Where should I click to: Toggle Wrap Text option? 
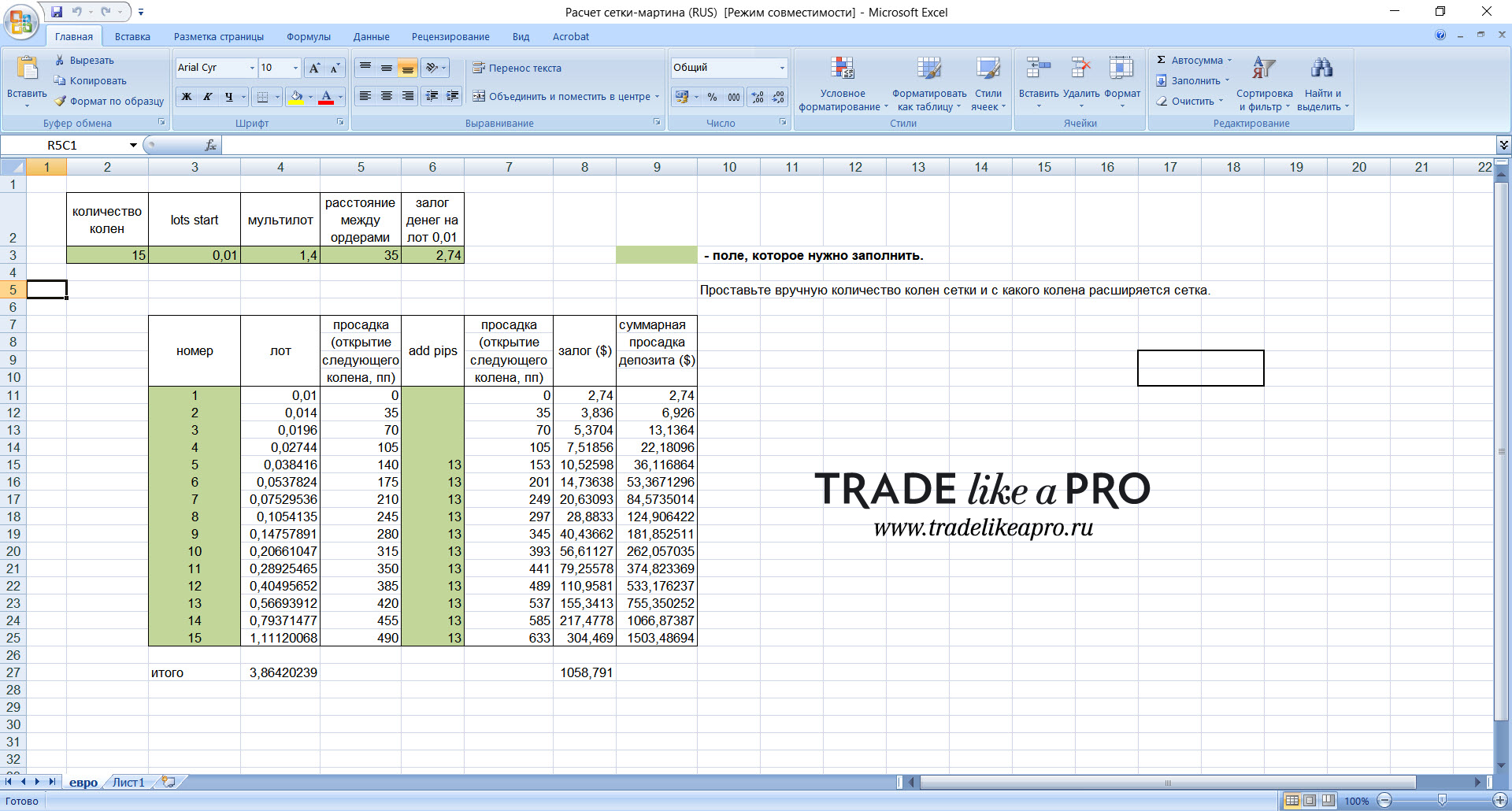(517, 68)
